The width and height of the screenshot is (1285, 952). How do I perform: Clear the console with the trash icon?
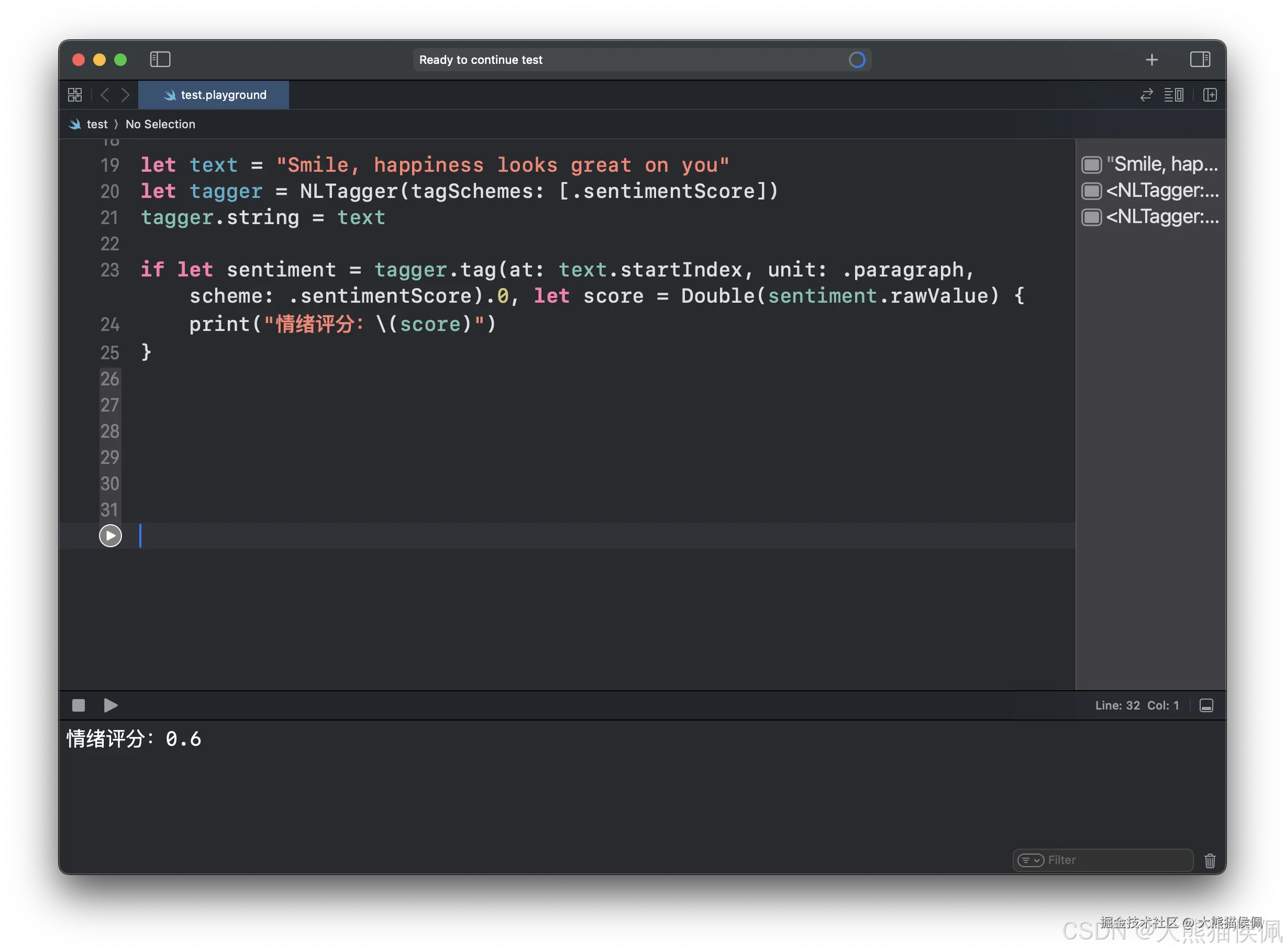(x=1210, y=860)
